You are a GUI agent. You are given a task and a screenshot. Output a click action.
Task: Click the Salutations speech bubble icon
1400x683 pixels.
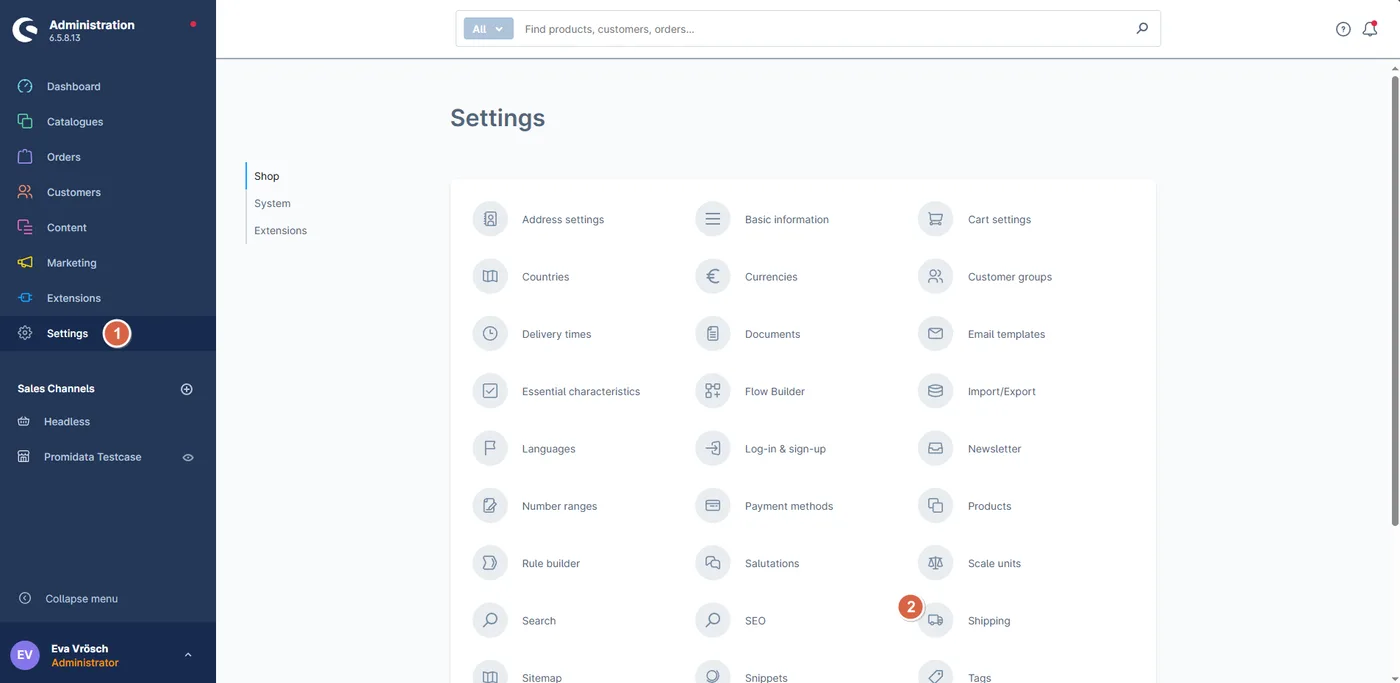(x=713, y=563)
